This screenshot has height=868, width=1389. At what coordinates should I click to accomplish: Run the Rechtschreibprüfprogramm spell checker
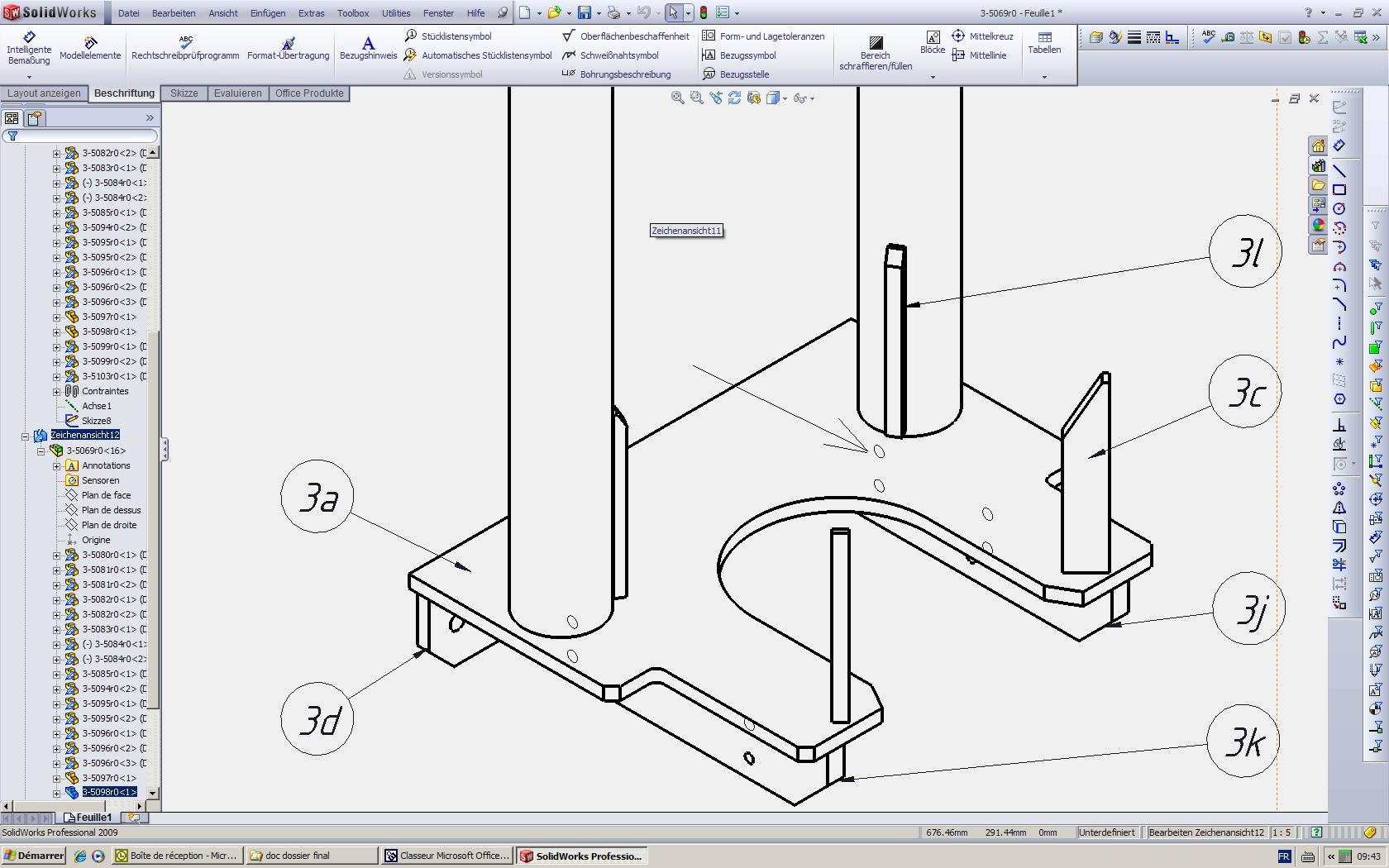185,48
